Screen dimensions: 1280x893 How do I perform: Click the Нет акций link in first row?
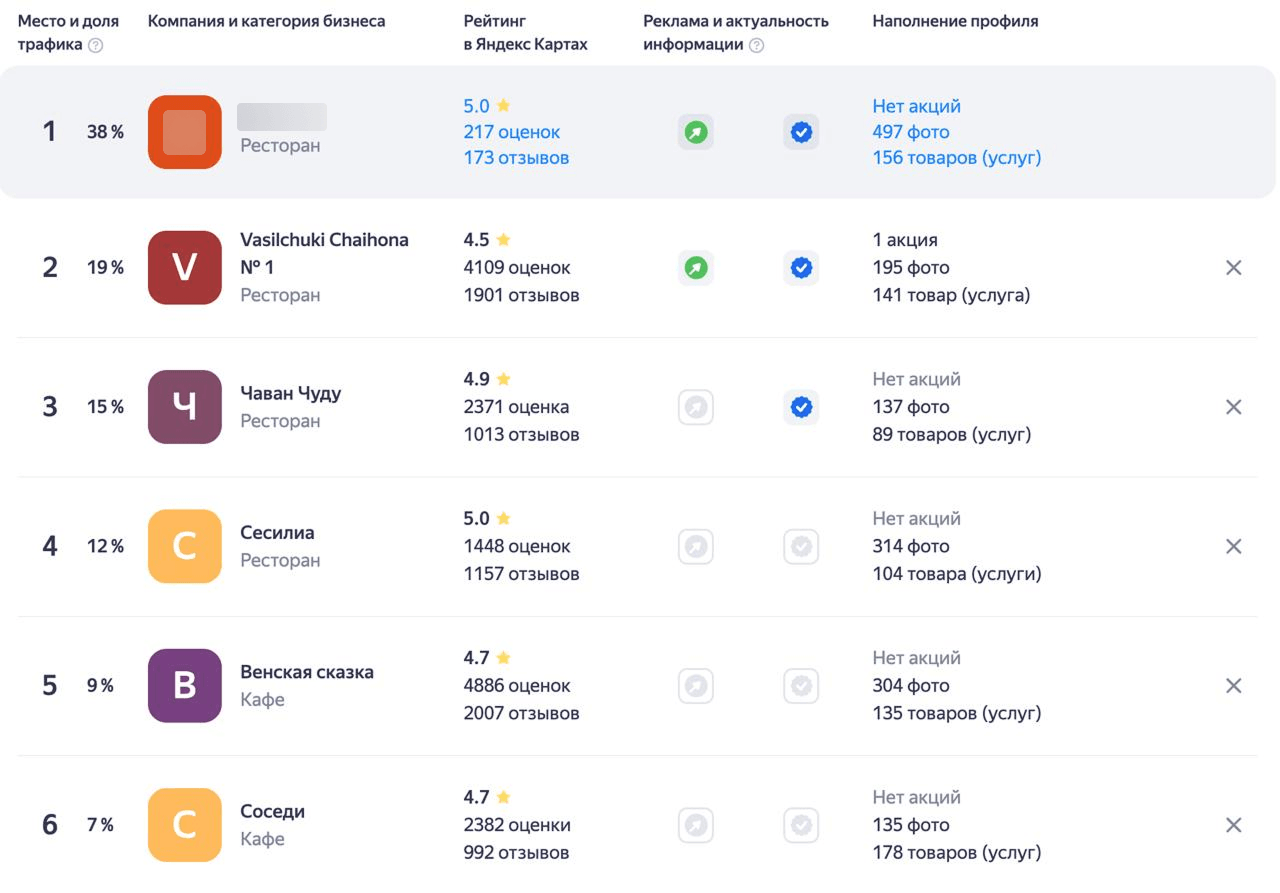pyautogui.click(x=916, y=106)
